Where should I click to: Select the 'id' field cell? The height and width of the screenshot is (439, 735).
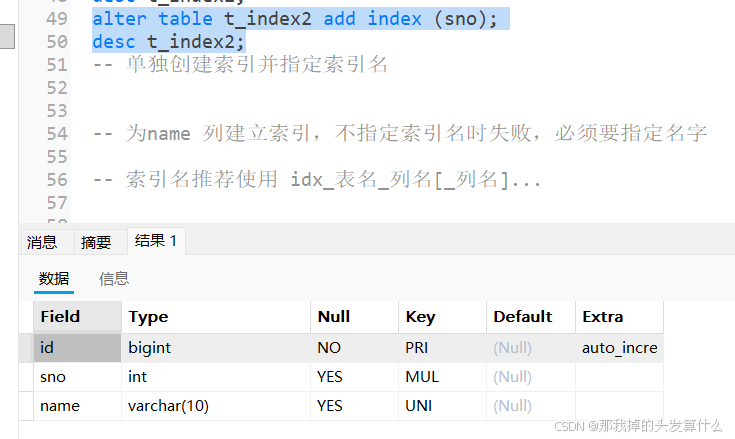click(x=77, y=348)
